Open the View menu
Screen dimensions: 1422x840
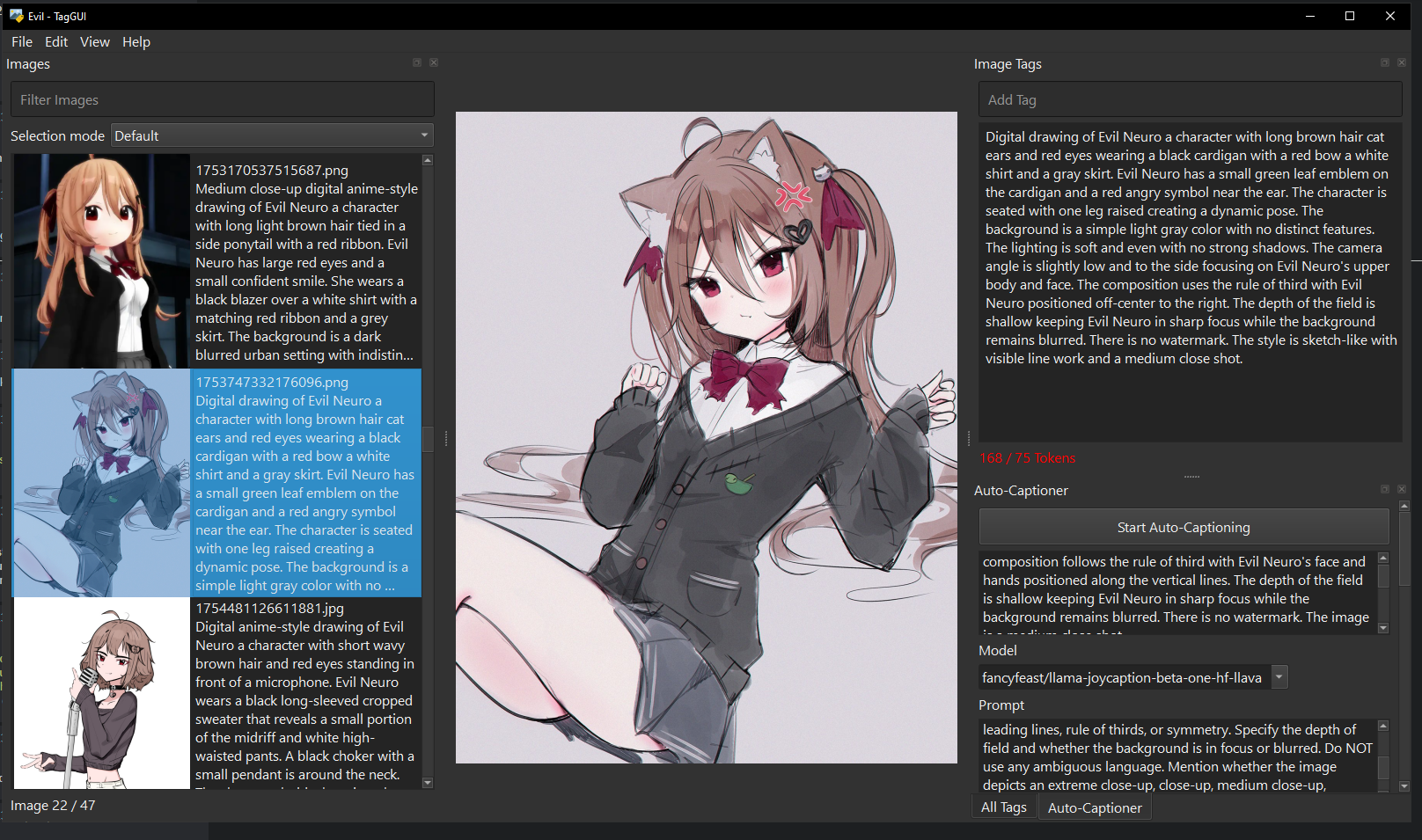click(95, 41)
